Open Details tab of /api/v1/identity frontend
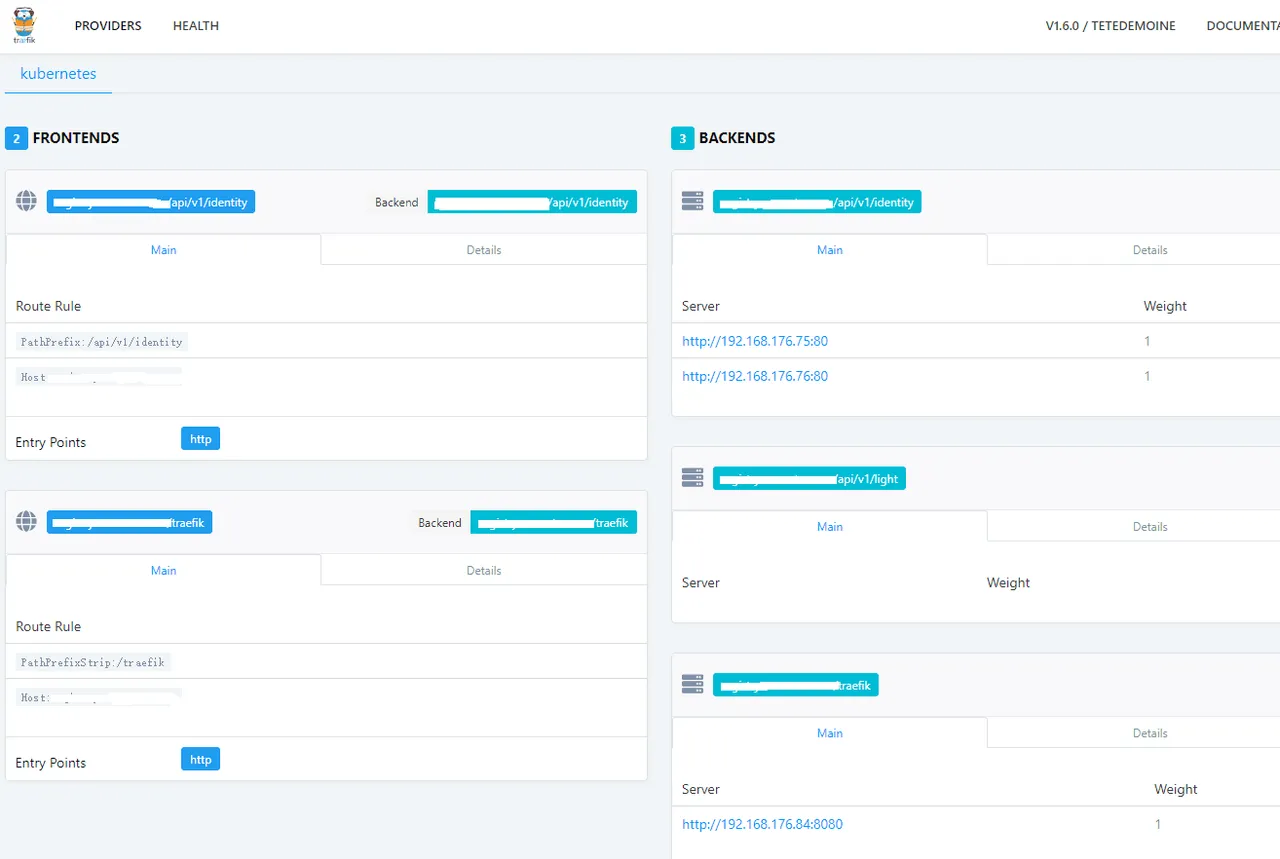The height and width of the screenshot is (859, 1280). pos(484,250)
